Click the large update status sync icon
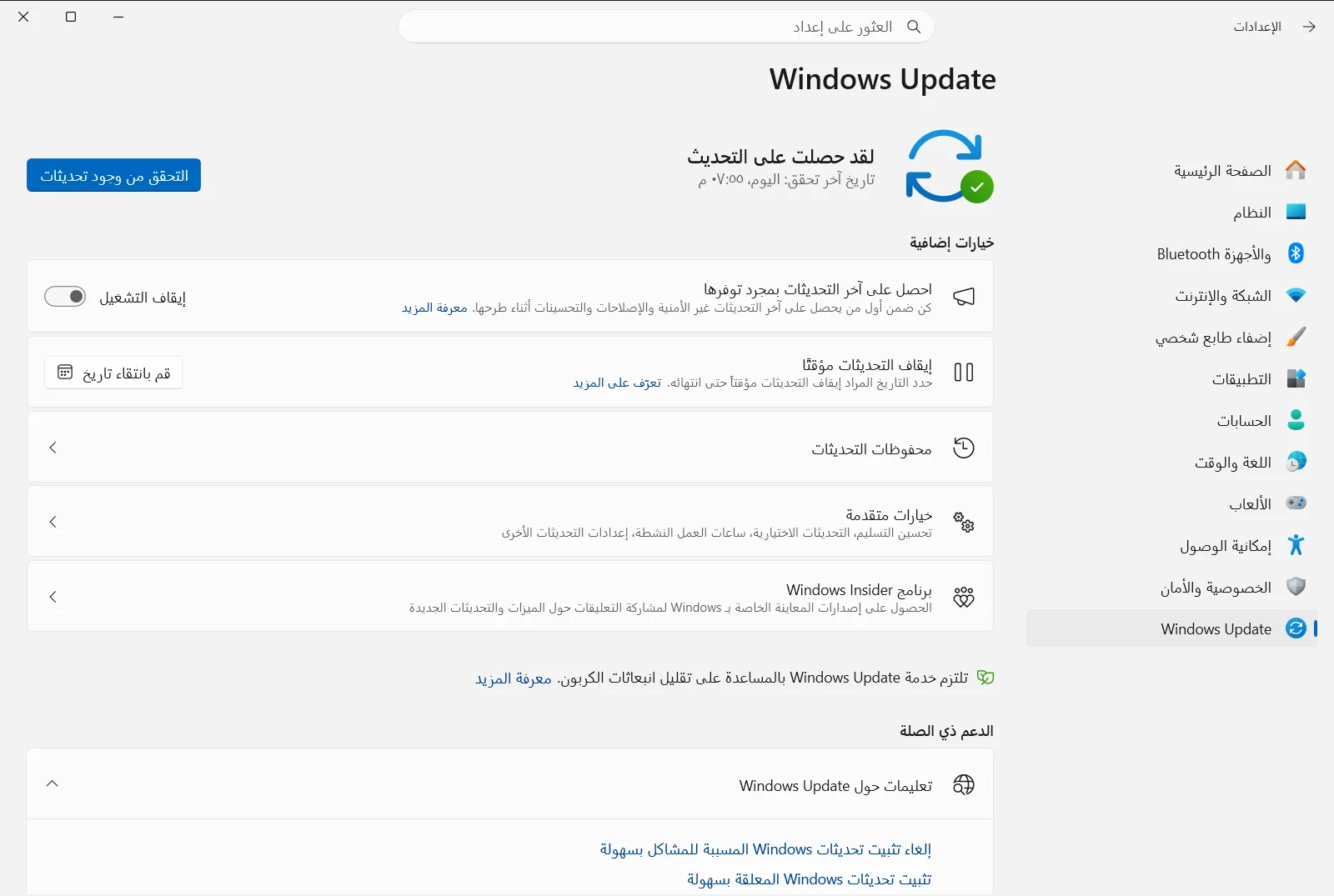Image resolution: width=1334 pixels, height=896 pixels. pos(950,166)
